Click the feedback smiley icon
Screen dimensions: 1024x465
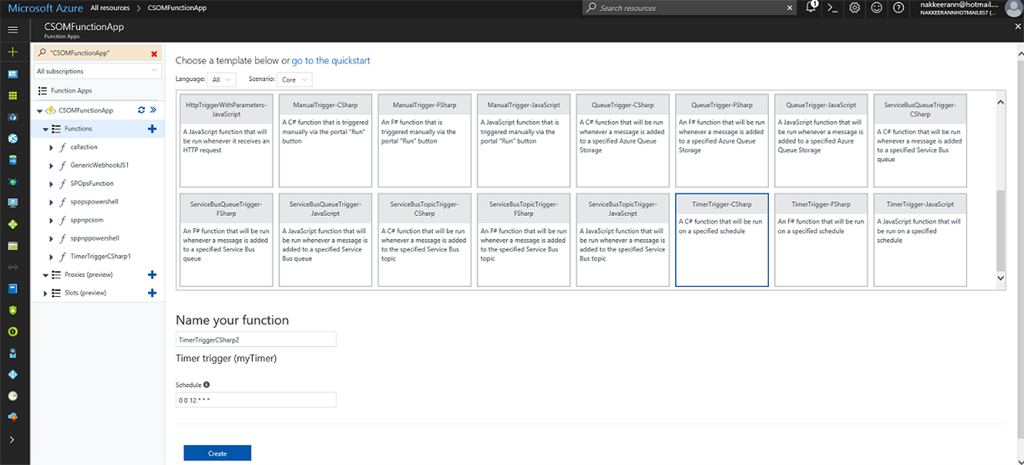tap(877, 7)
